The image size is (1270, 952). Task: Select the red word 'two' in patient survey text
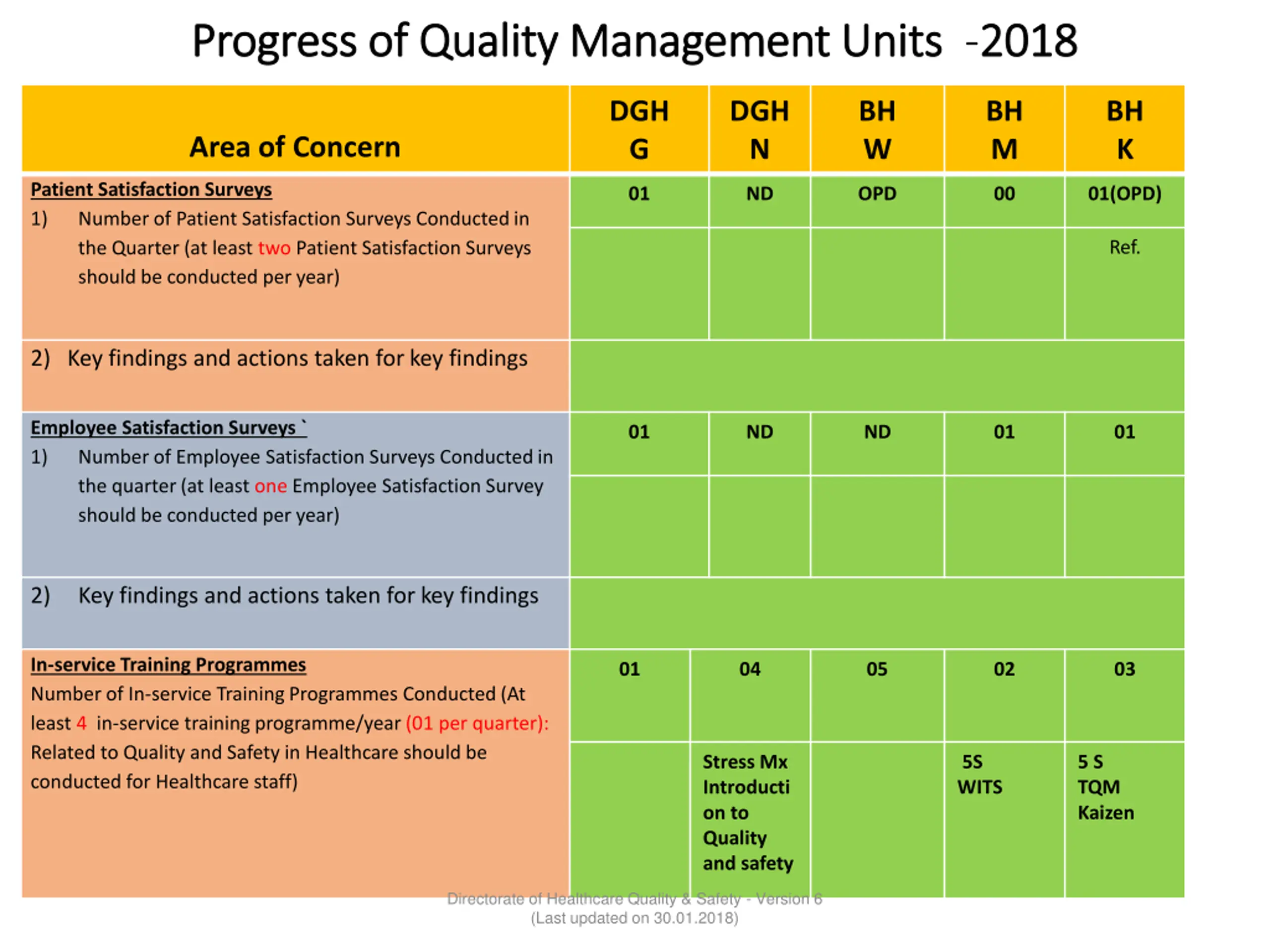click(x=274, y=248)
